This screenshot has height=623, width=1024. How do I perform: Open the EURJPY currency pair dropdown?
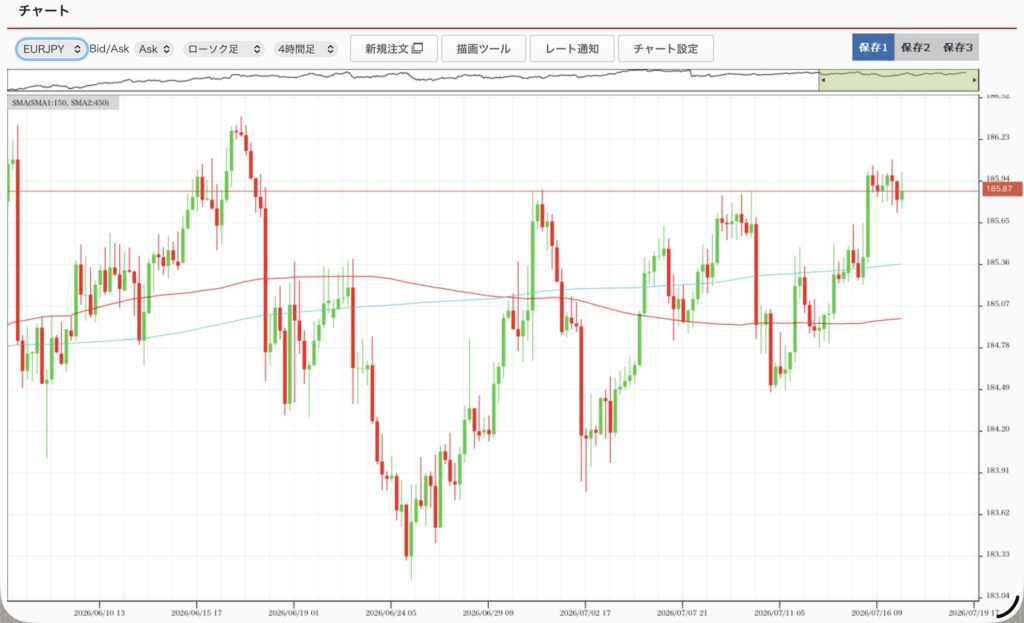[52, 49]
